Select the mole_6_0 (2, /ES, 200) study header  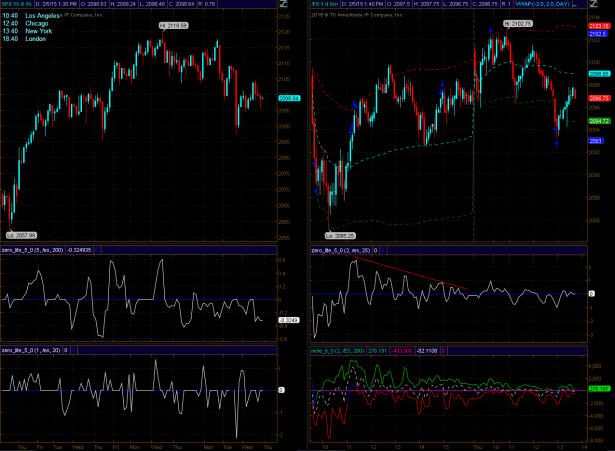[x=337, y=351]
